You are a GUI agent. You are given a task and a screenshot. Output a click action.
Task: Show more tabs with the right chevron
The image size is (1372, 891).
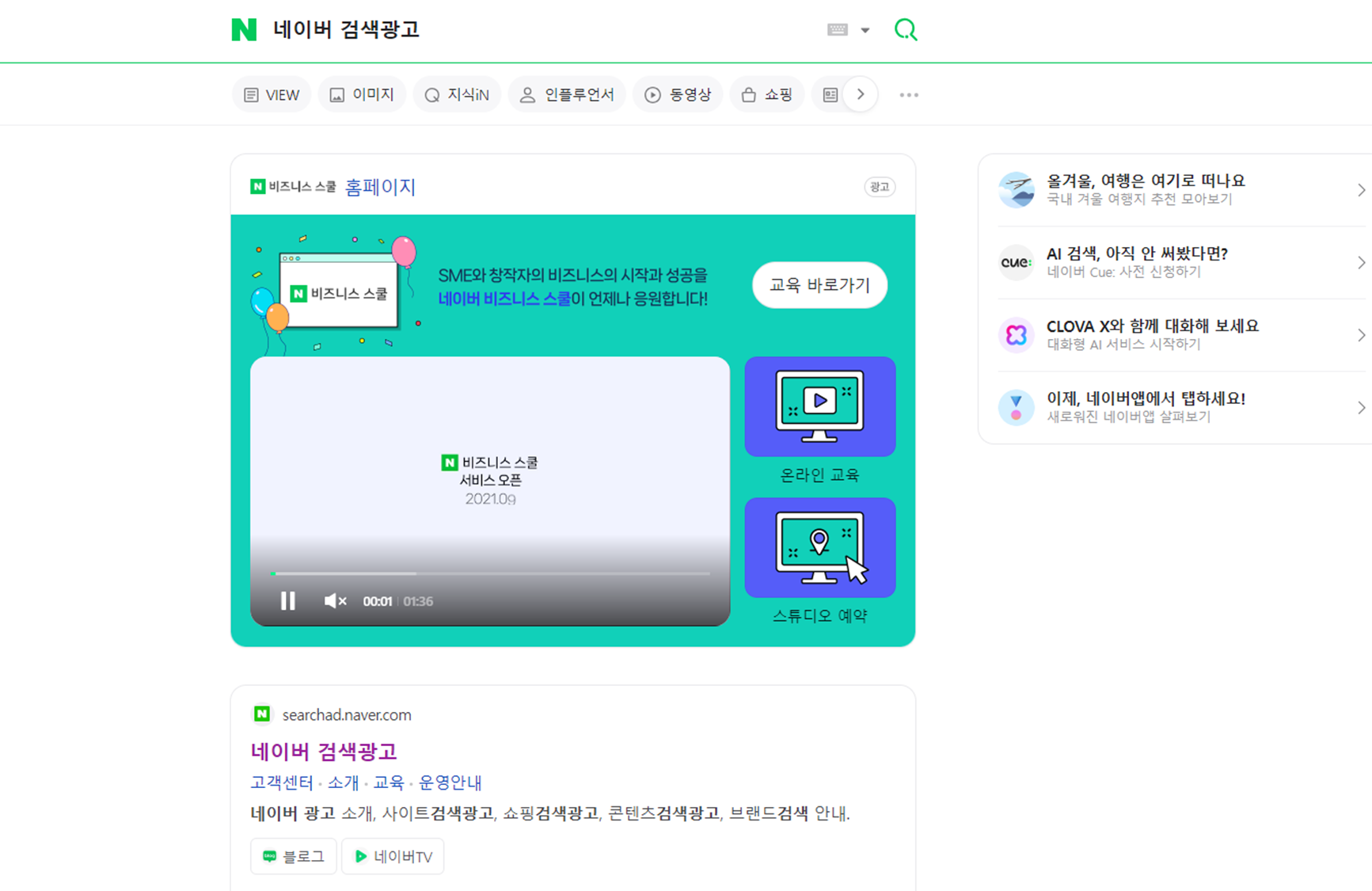[861, 95]
